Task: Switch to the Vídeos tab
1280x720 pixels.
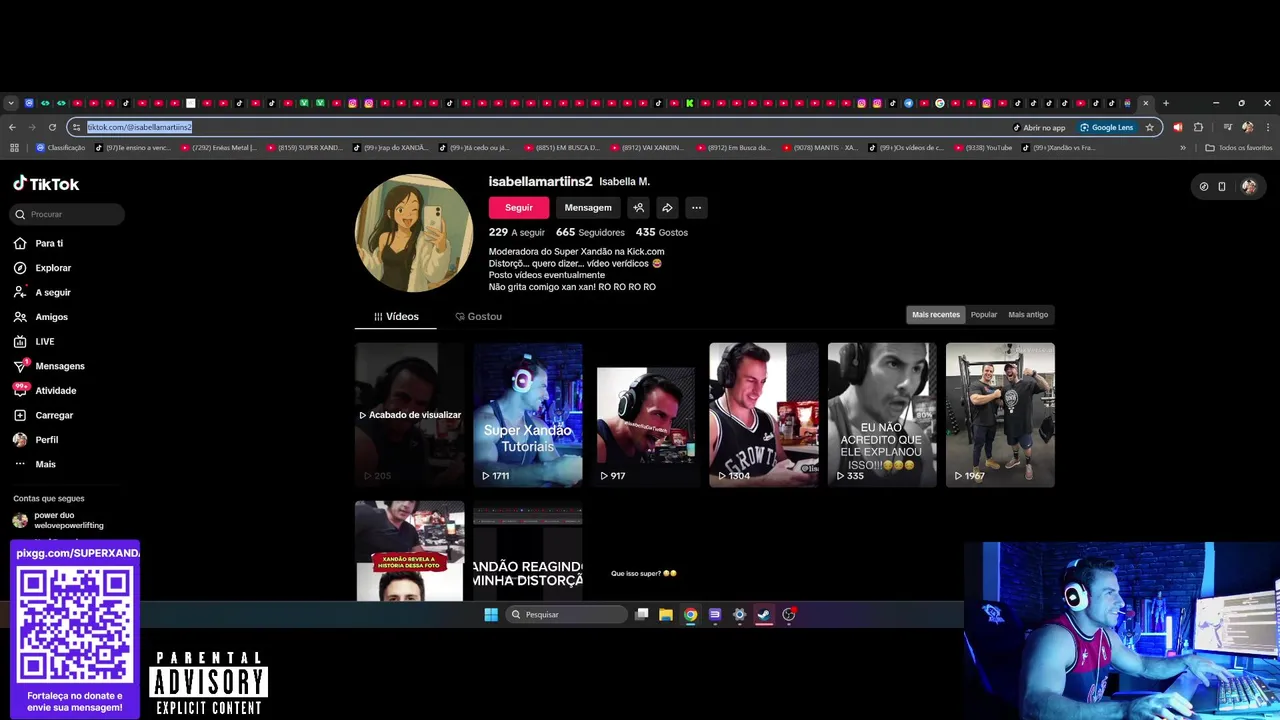Action: (x=396, y=316)
